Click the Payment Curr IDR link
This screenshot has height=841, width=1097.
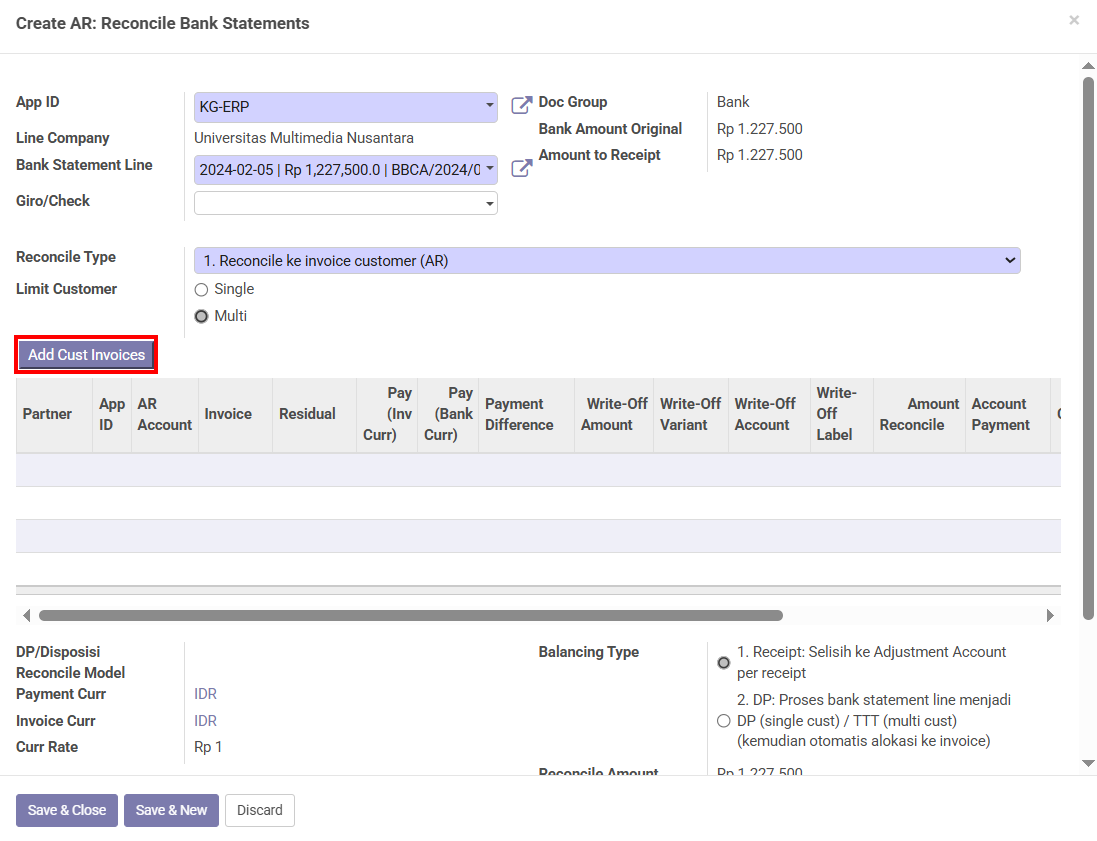point(205,694)
